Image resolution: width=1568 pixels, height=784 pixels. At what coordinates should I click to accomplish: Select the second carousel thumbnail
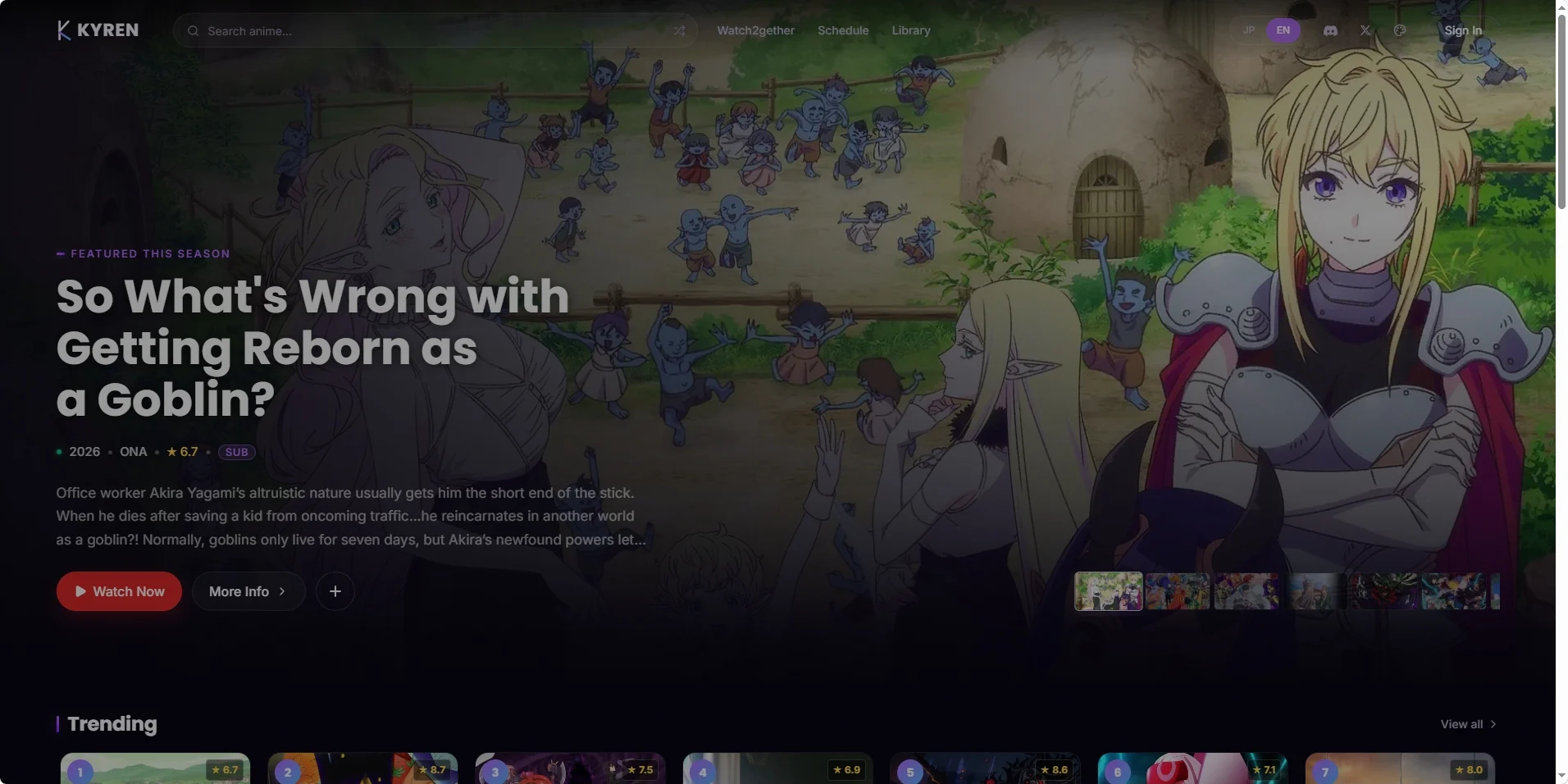point(1178,591)
